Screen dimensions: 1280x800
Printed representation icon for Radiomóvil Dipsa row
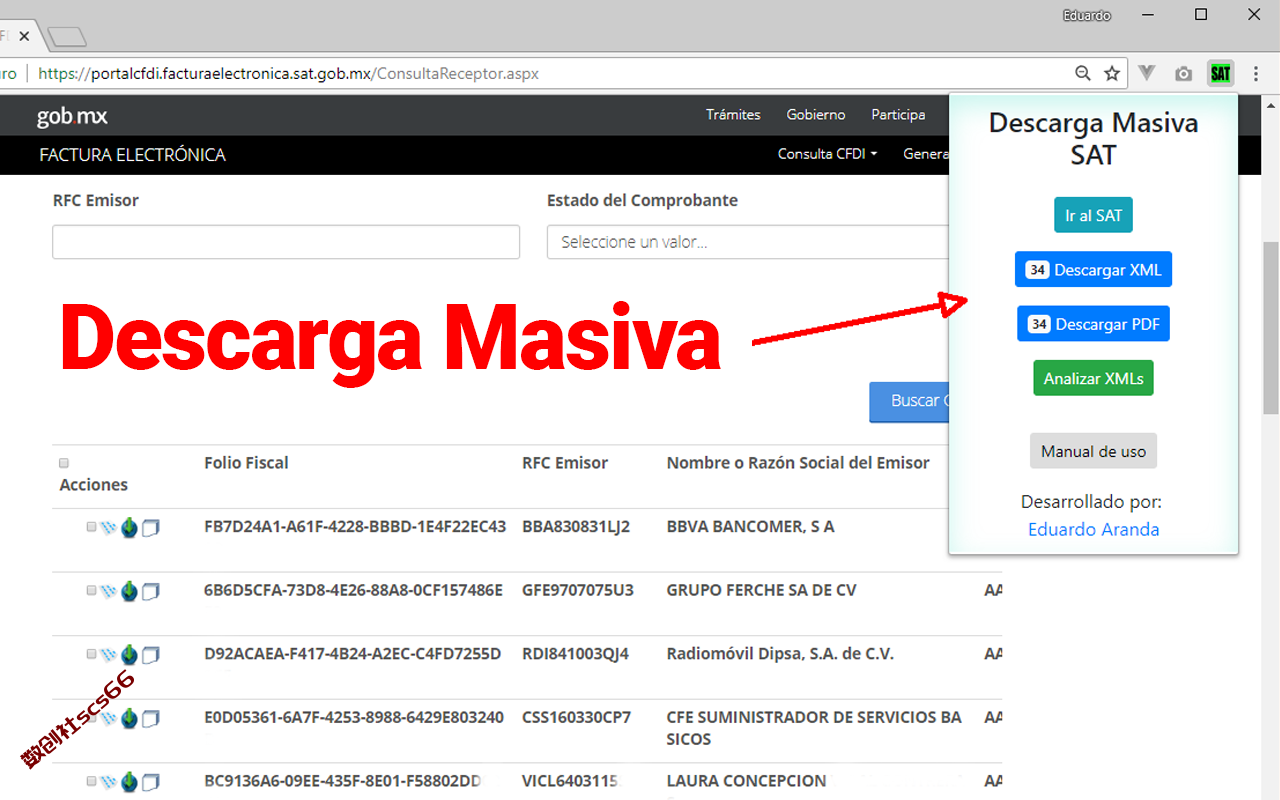(150, 655)
